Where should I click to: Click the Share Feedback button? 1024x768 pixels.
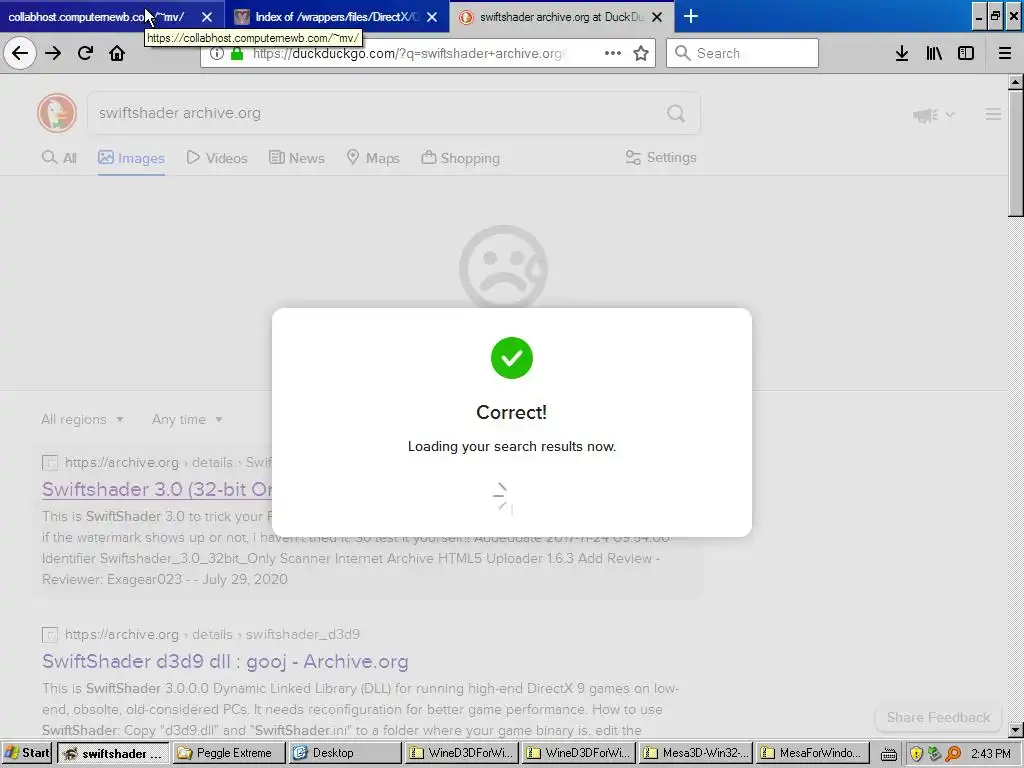pyautogui.click(x=938, y=717)
